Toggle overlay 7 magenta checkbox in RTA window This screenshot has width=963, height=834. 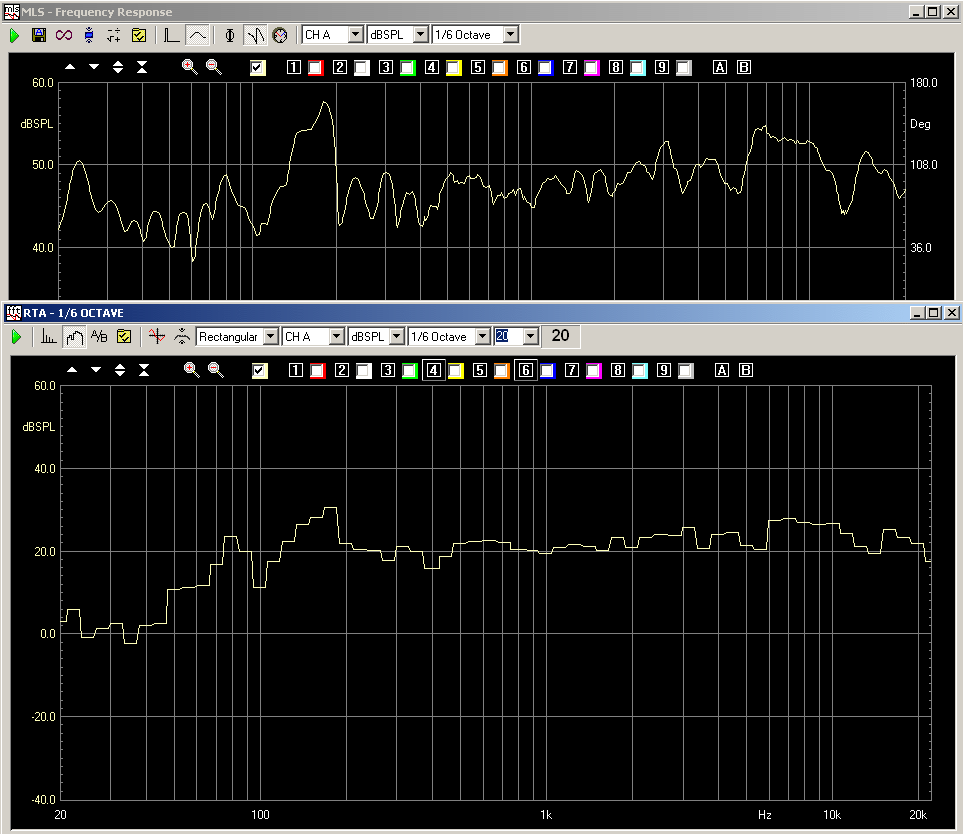point(592,371)
